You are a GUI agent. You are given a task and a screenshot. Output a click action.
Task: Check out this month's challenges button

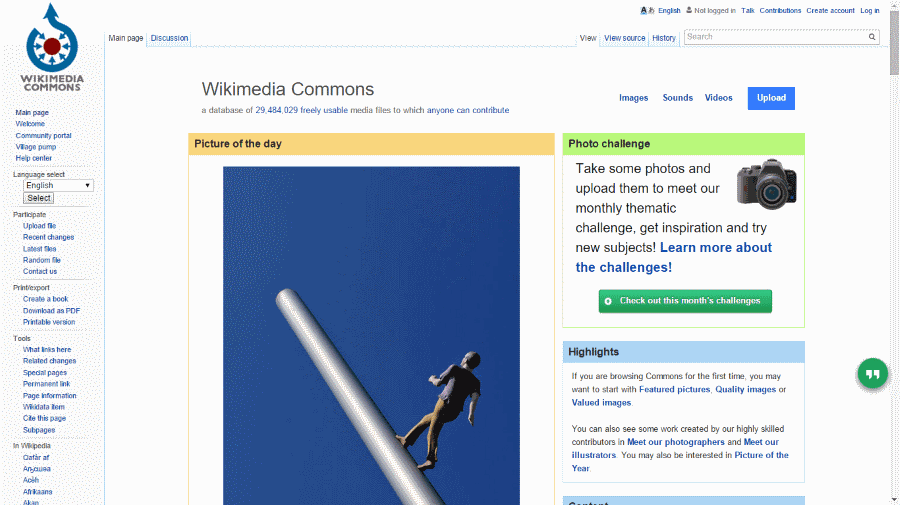click(685, 301)
